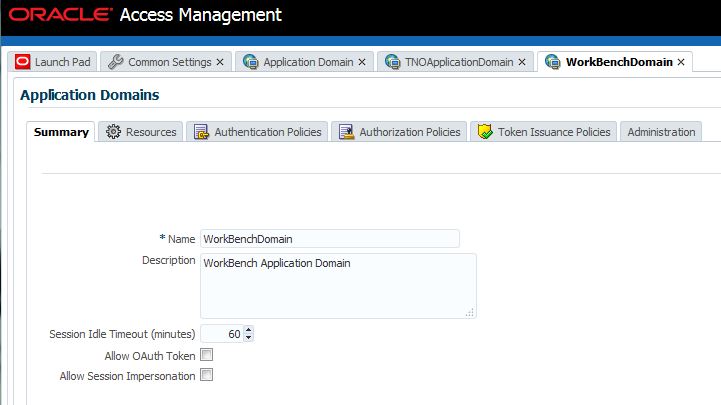Click the TNOApplicationDomain globe icon
Screen dimensions: 721x405
point(392,62)
